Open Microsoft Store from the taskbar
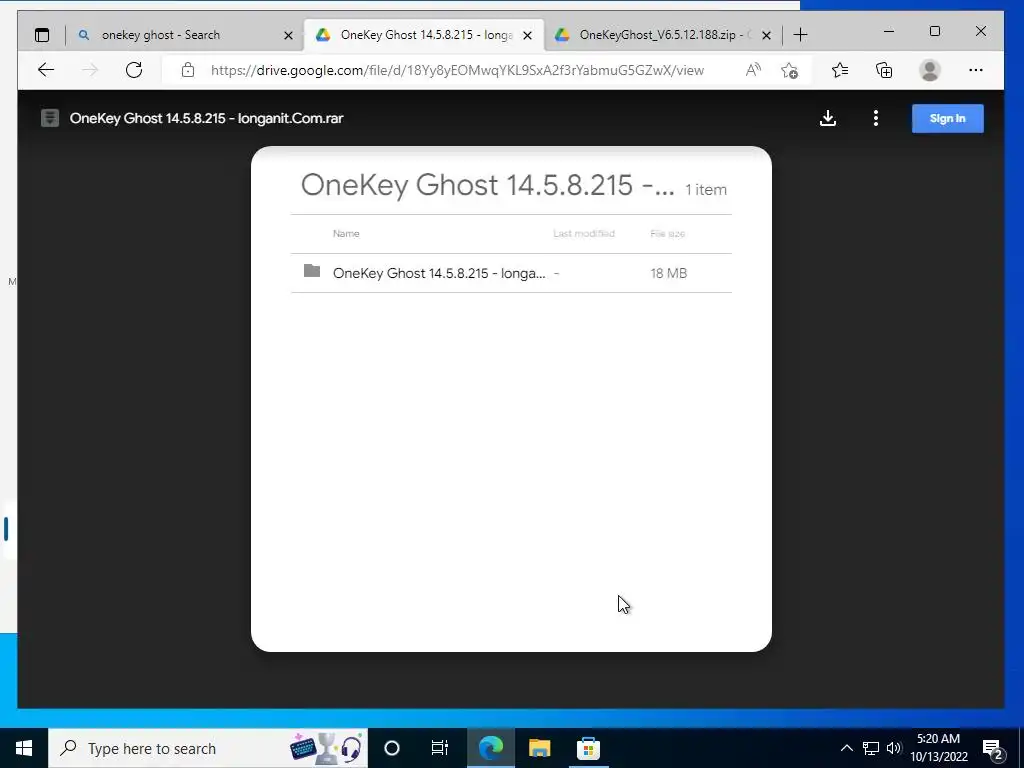Viewport: 1024px width, 768px height. 588,748
